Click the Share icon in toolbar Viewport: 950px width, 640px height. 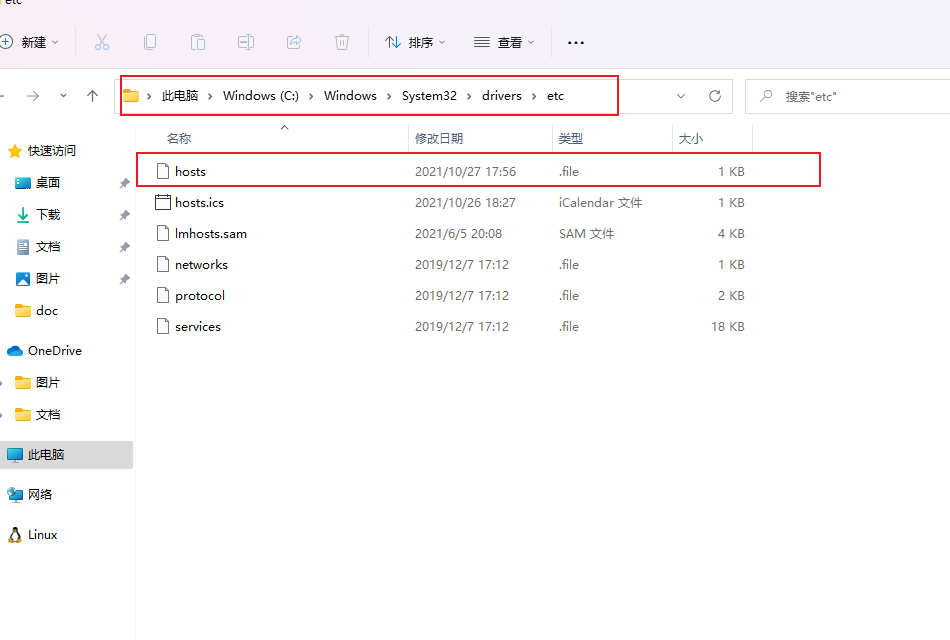click(x=294, y=42)
